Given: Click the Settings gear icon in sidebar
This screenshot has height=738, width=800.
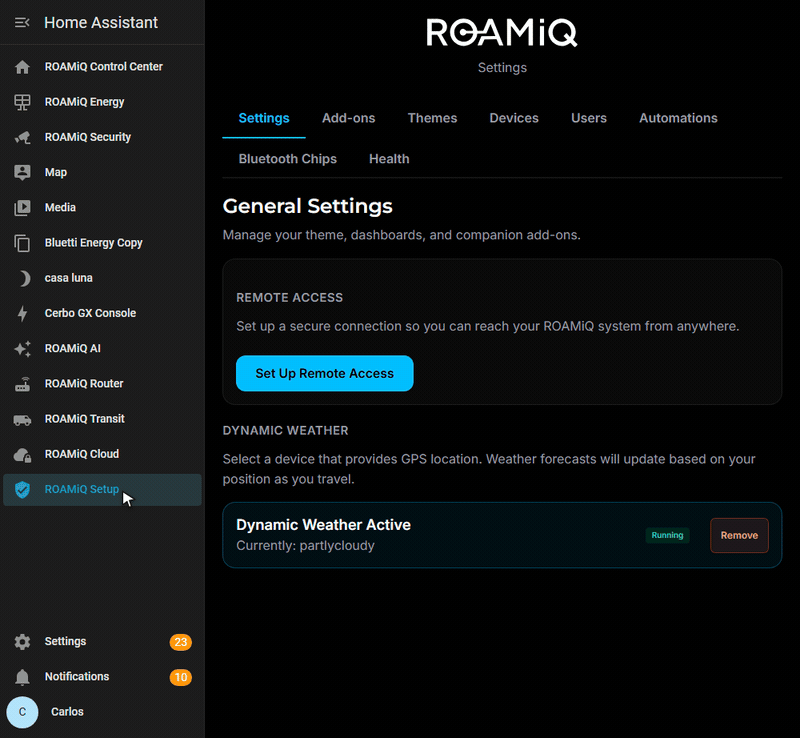Looking at the screenshot, I should click(22, 642).
